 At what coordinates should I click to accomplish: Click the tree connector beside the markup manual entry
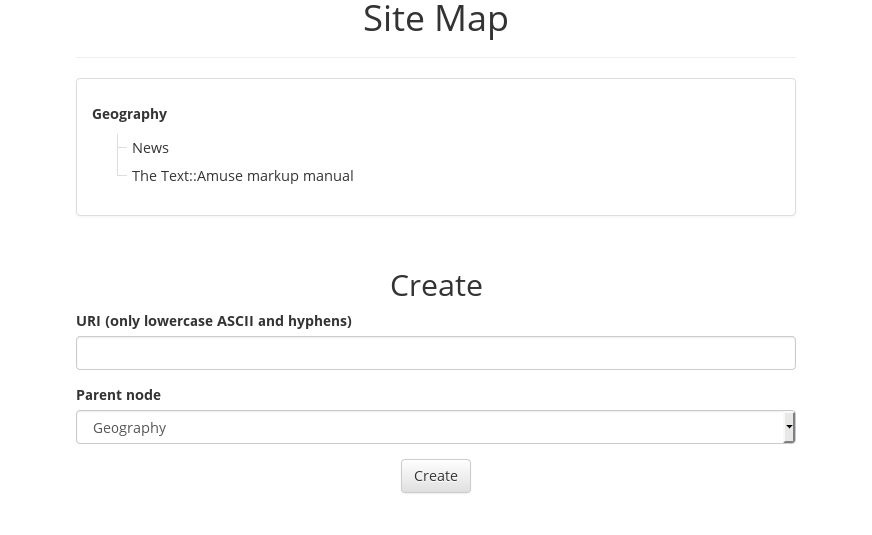(x=122, y=176)
